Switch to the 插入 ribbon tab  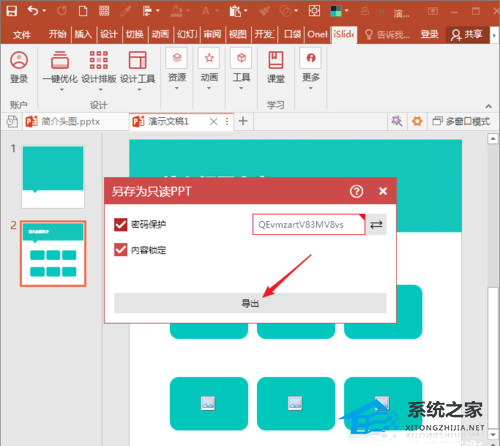tap(83, 34)
